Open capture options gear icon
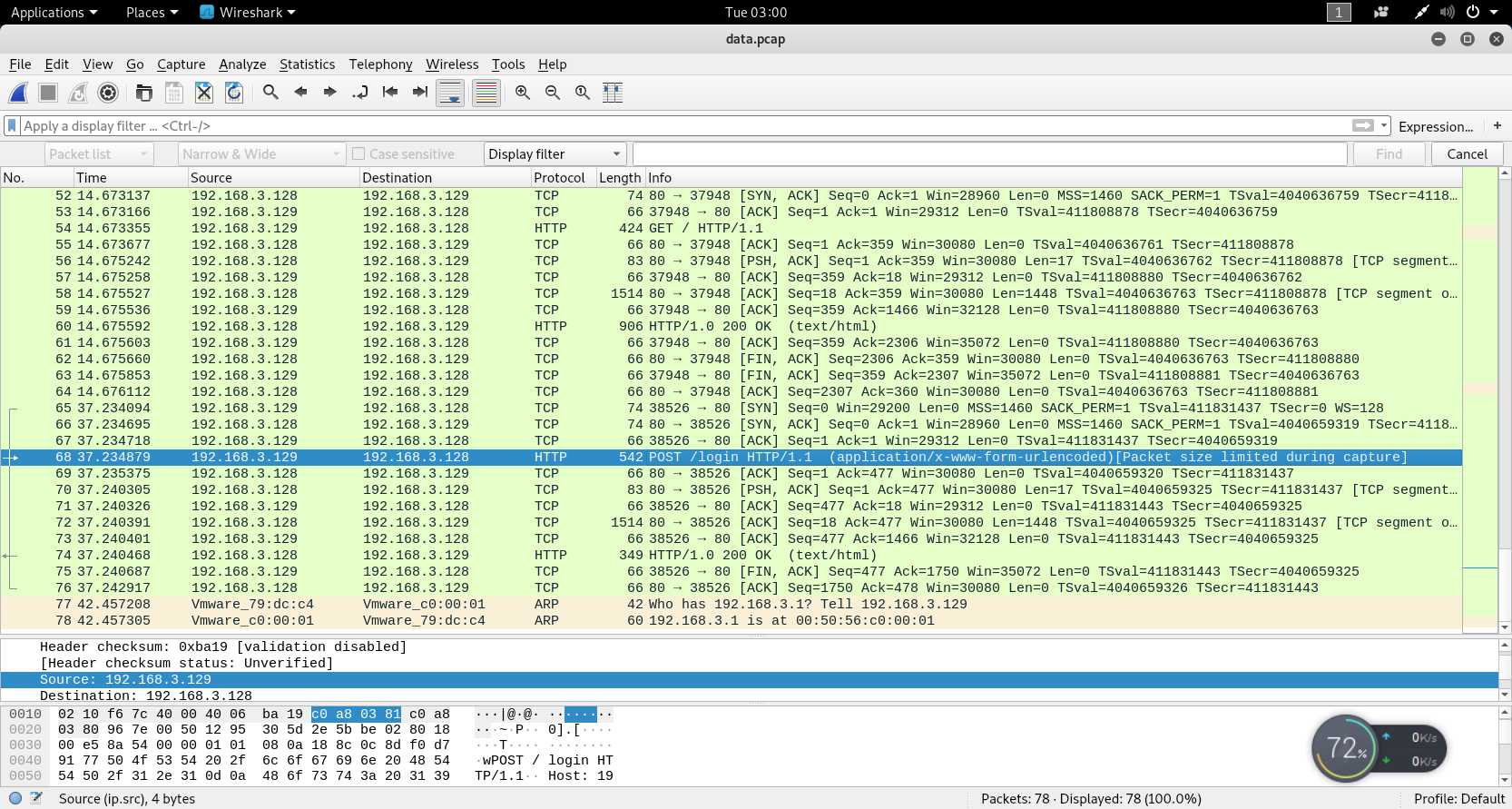This screenshot has width=1512, height=809. [x=108, y=93]
